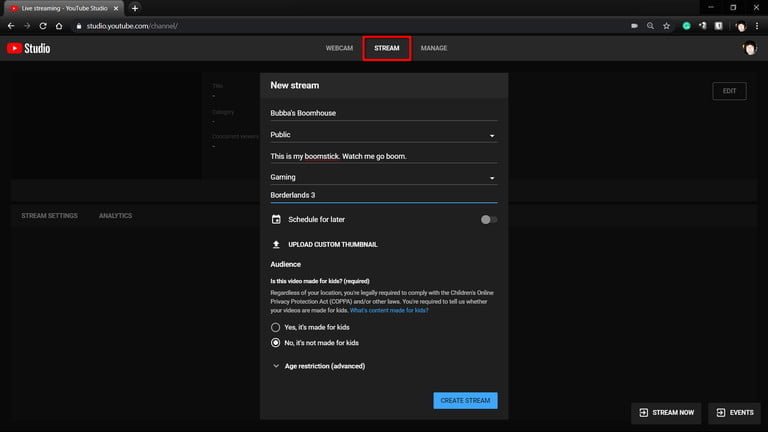Reload the current page
Image resolution: width=768 pixels, height=432 pixels.
pyautogui.click(x=43, y=26)
